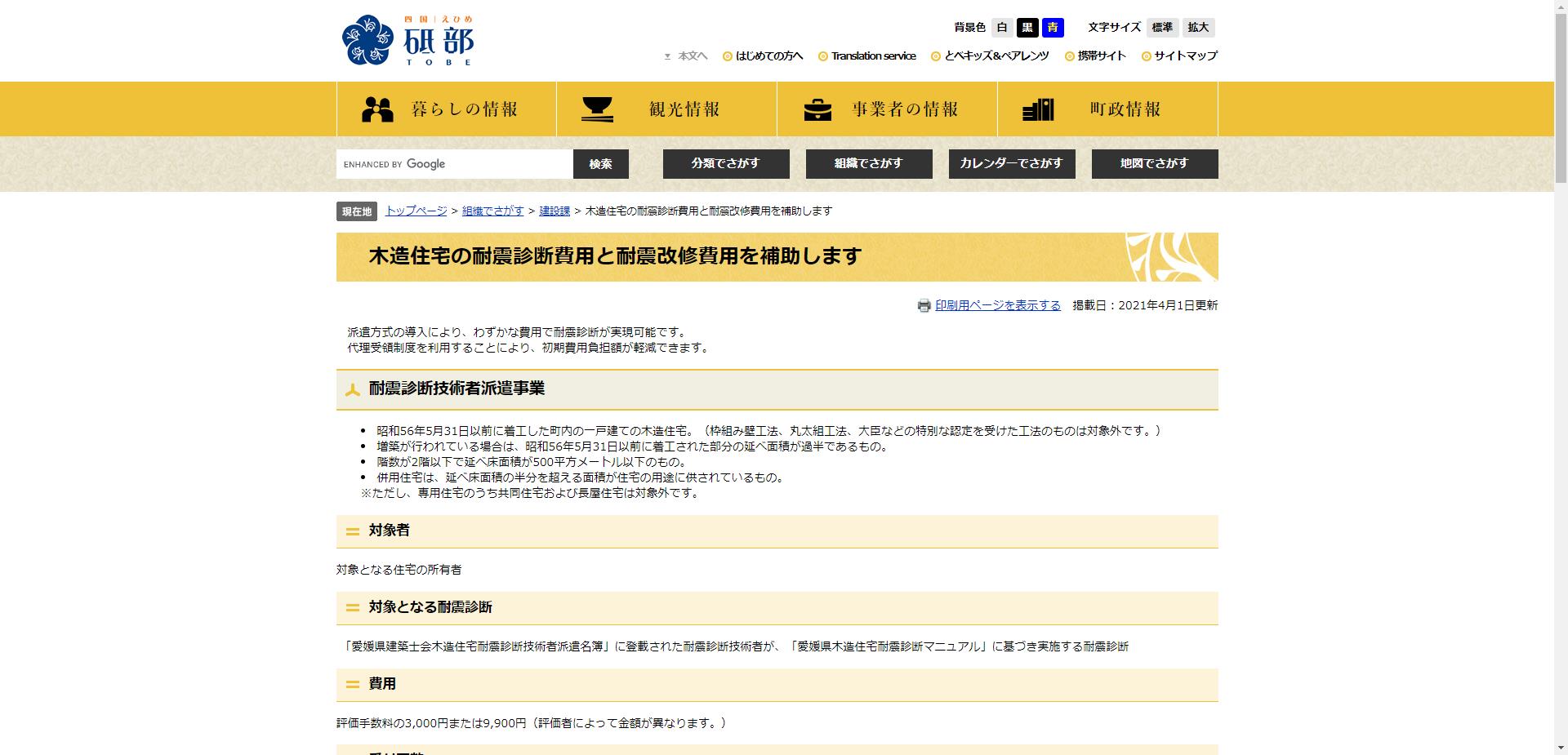1568x755 pixels.
Task: Click the 地図でさがす button
Action: pos(1154,163)
